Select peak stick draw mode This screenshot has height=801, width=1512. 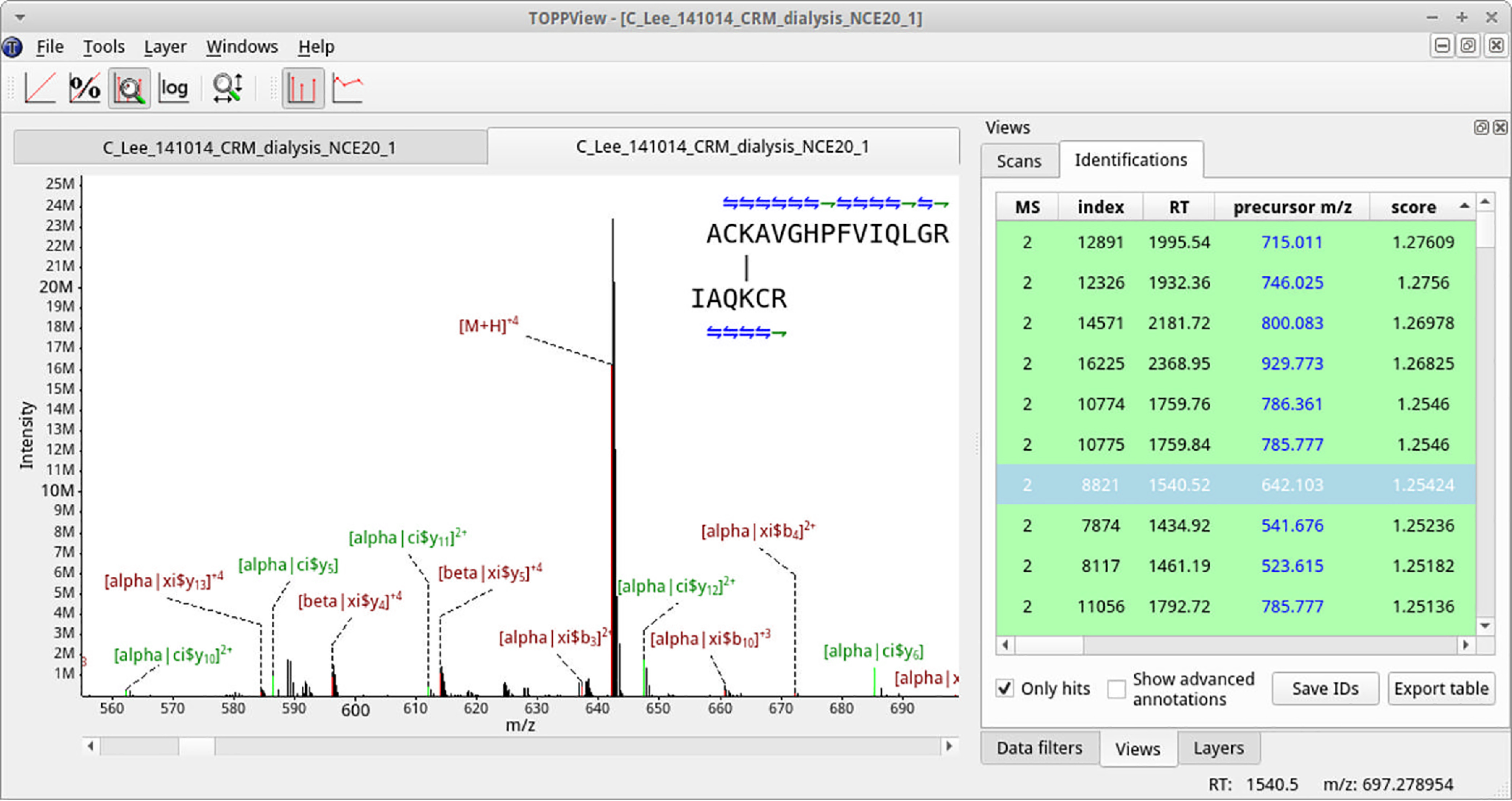click(x=303, y=88)
